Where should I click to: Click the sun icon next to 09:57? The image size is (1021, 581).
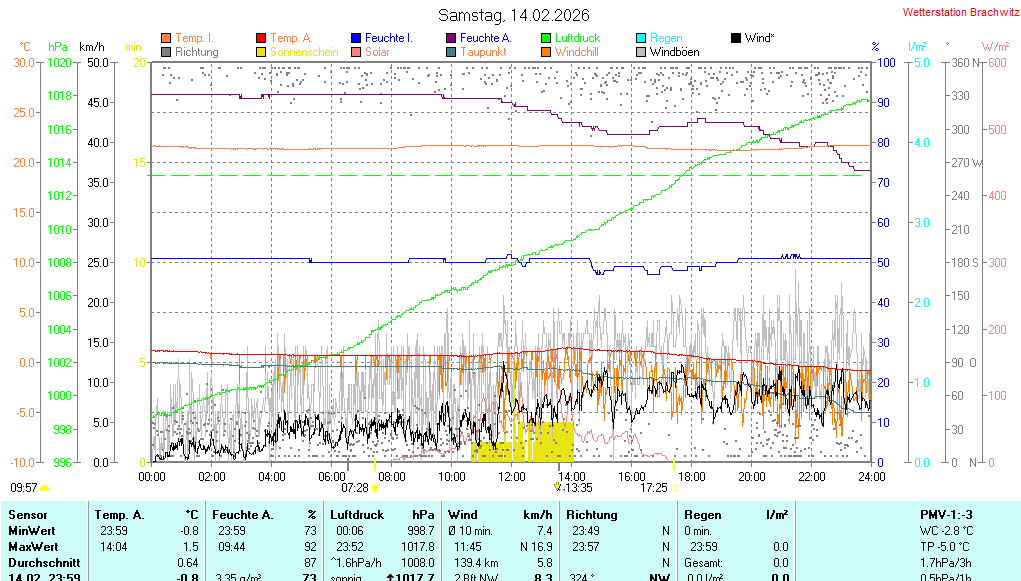(45, 488)
